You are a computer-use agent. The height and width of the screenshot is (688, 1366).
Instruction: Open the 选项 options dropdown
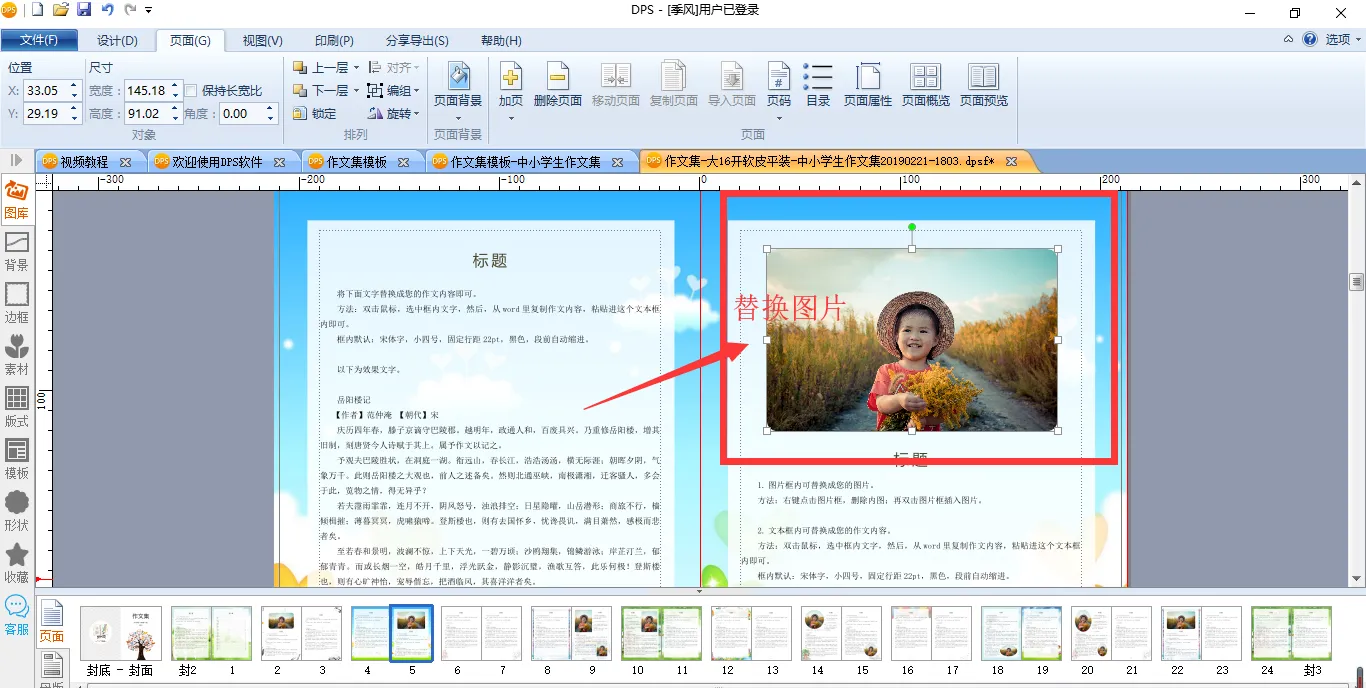point(1343,40)
